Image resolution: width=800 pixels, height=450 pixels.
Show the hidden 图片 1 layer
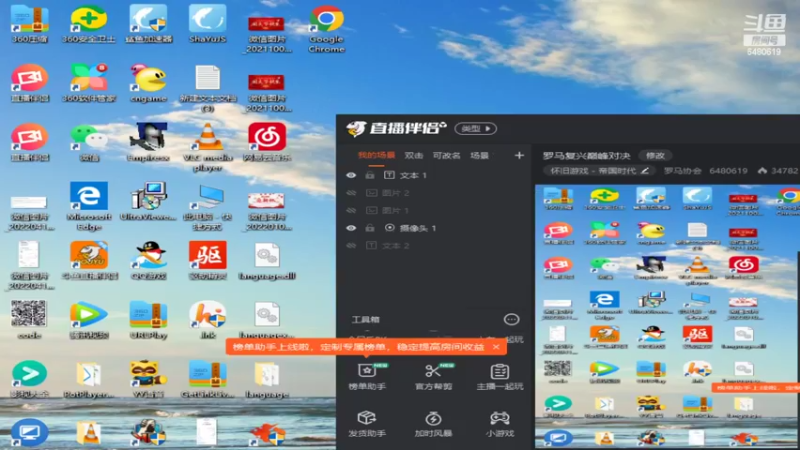click(x=351, y=210)
